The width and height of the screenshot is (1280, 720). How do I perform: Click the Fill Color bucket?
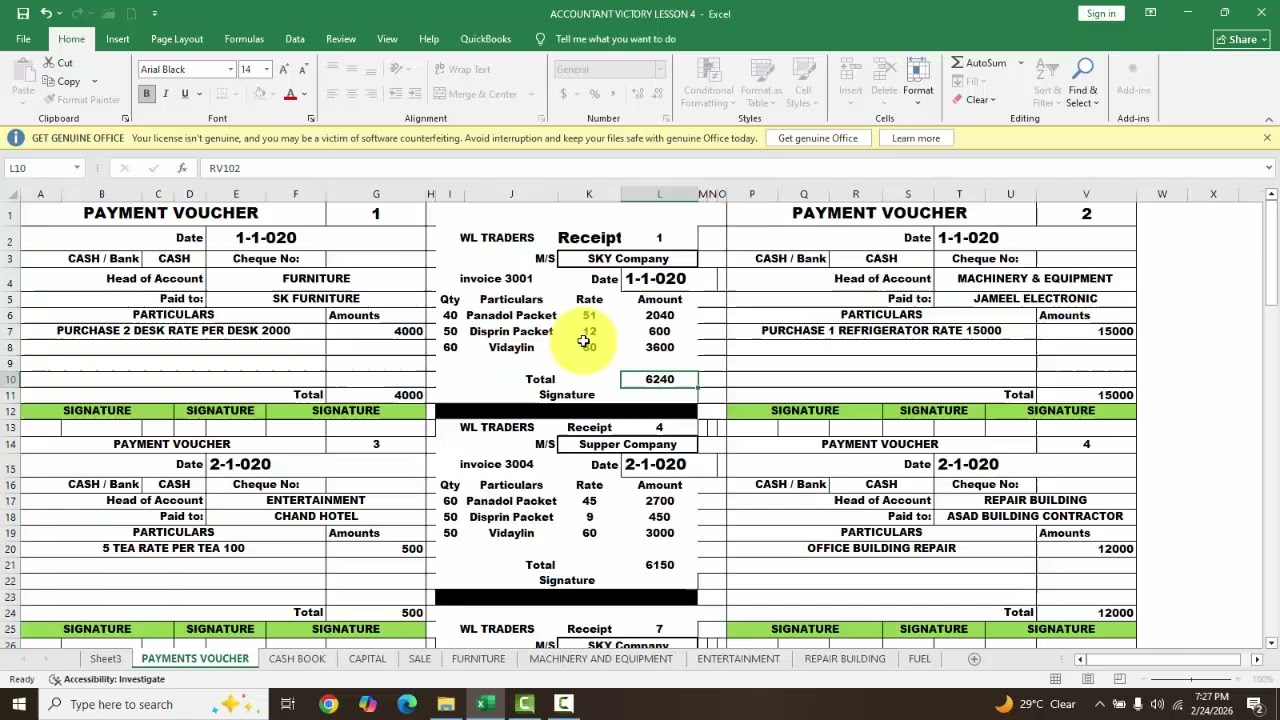[259, 94]
